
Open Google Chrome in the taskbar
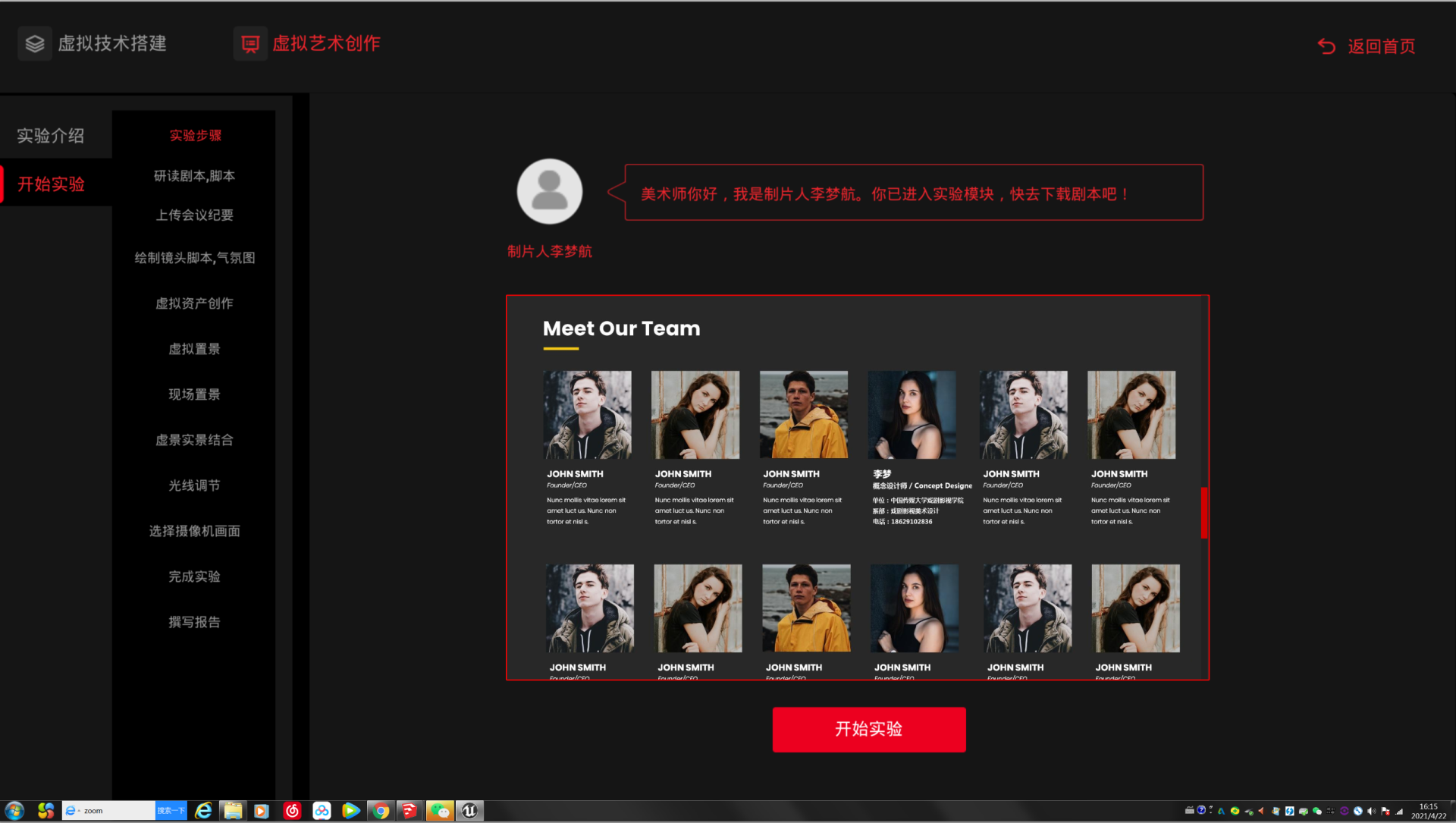tap(381, 811)
